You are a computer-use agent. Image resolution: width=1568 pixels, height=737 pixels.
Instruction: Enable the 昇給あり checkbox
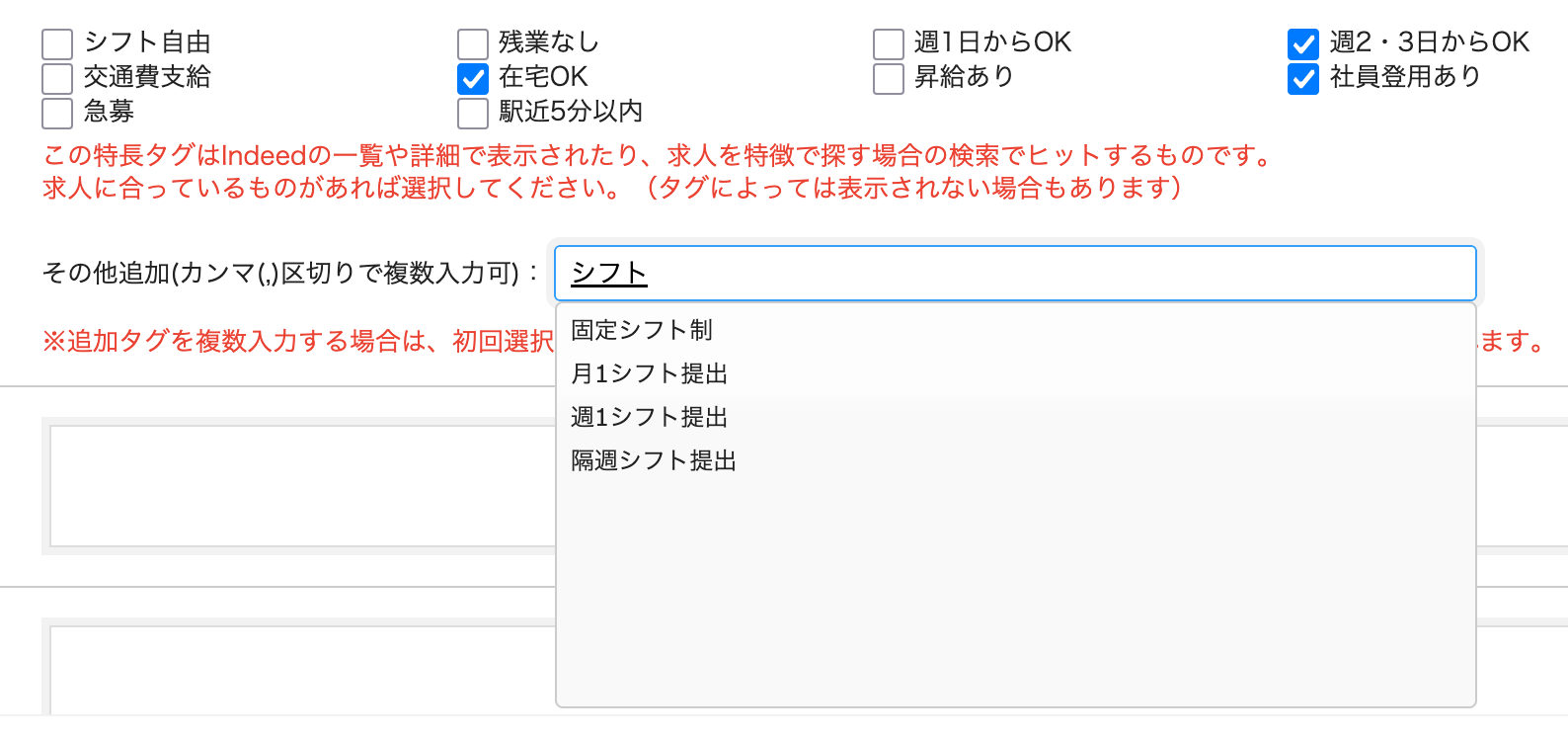pyautogui.click(x=889, y=79)
